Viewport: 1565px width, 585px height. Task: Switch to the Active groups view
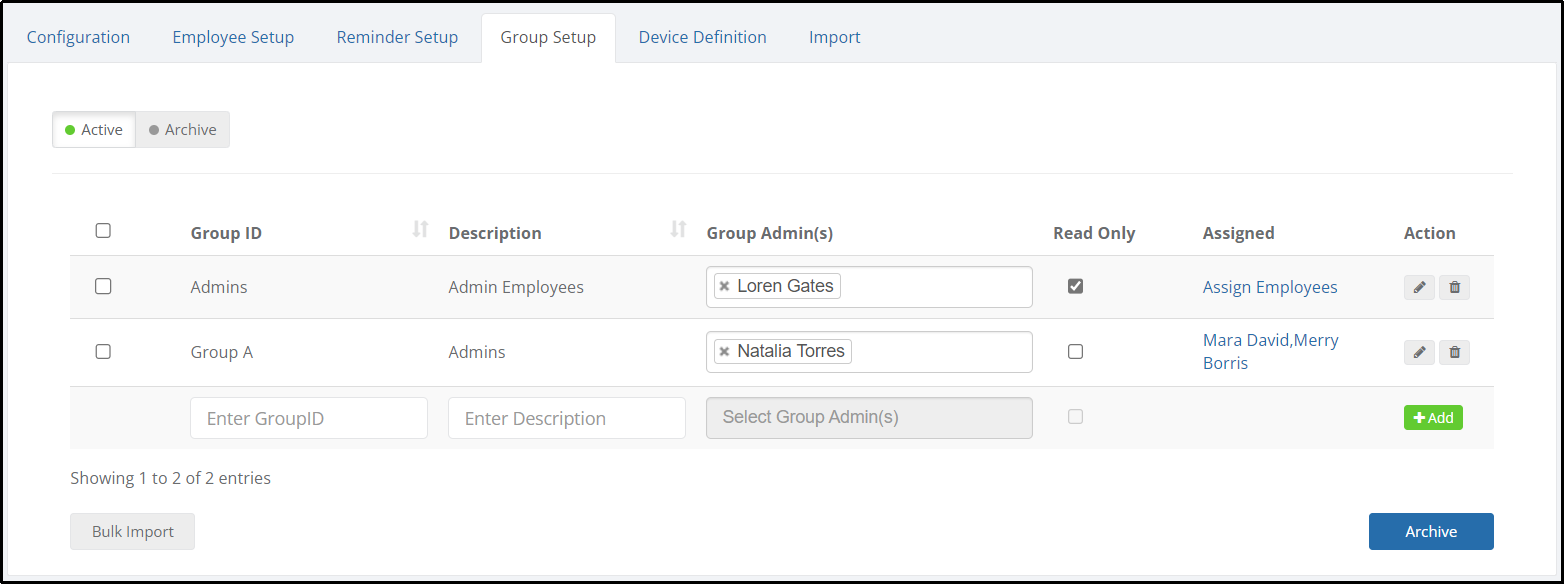click(x=94, y=129)
